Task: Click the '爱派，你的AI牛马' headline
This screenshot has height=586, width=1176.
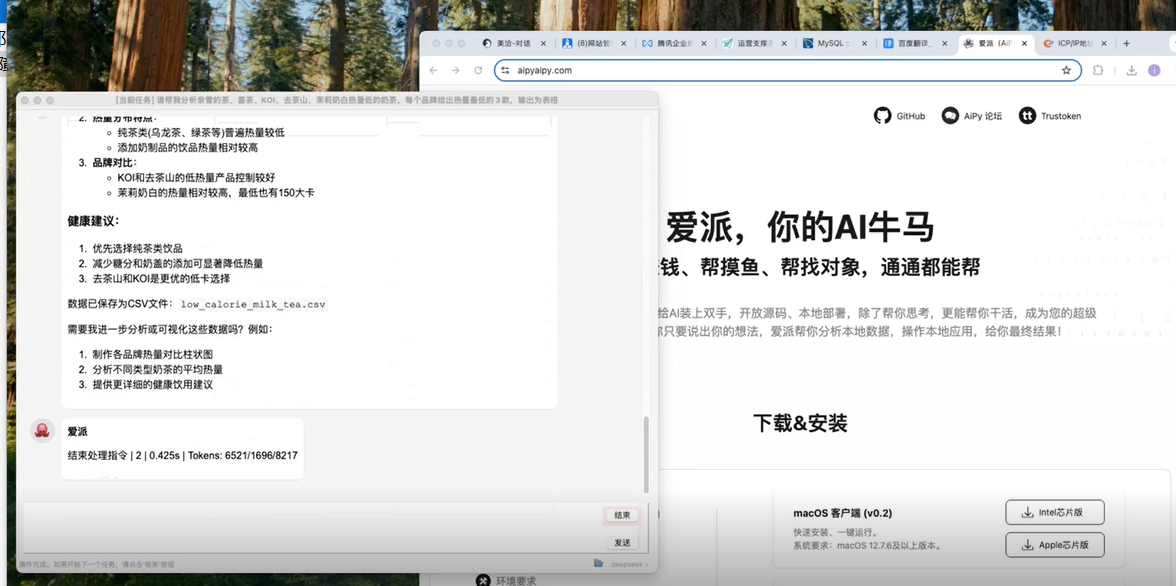Action: pyautogui.click(x=800, y=228)
